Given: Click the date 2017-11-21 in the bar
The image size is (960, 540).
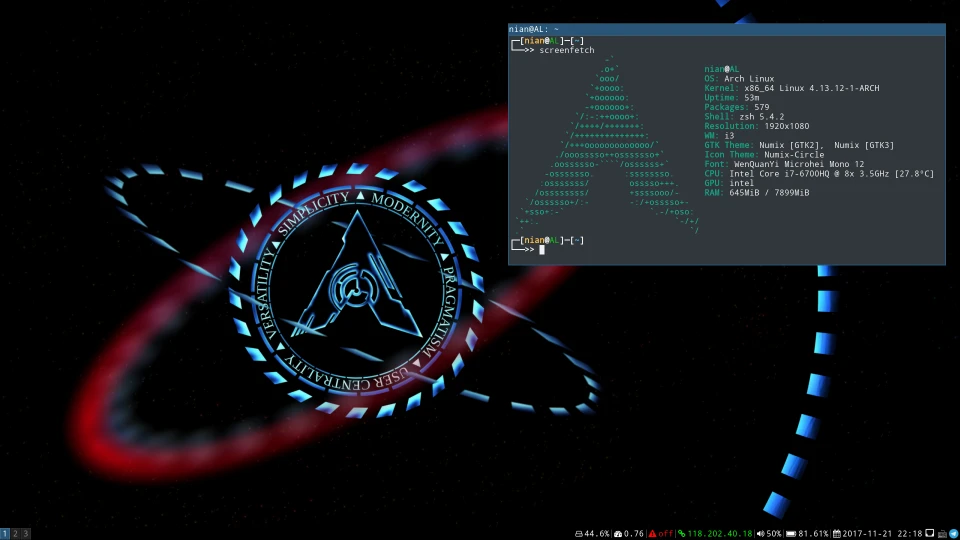Looking at the screenshot, I should pyautogui.click(x=867, y=534).
